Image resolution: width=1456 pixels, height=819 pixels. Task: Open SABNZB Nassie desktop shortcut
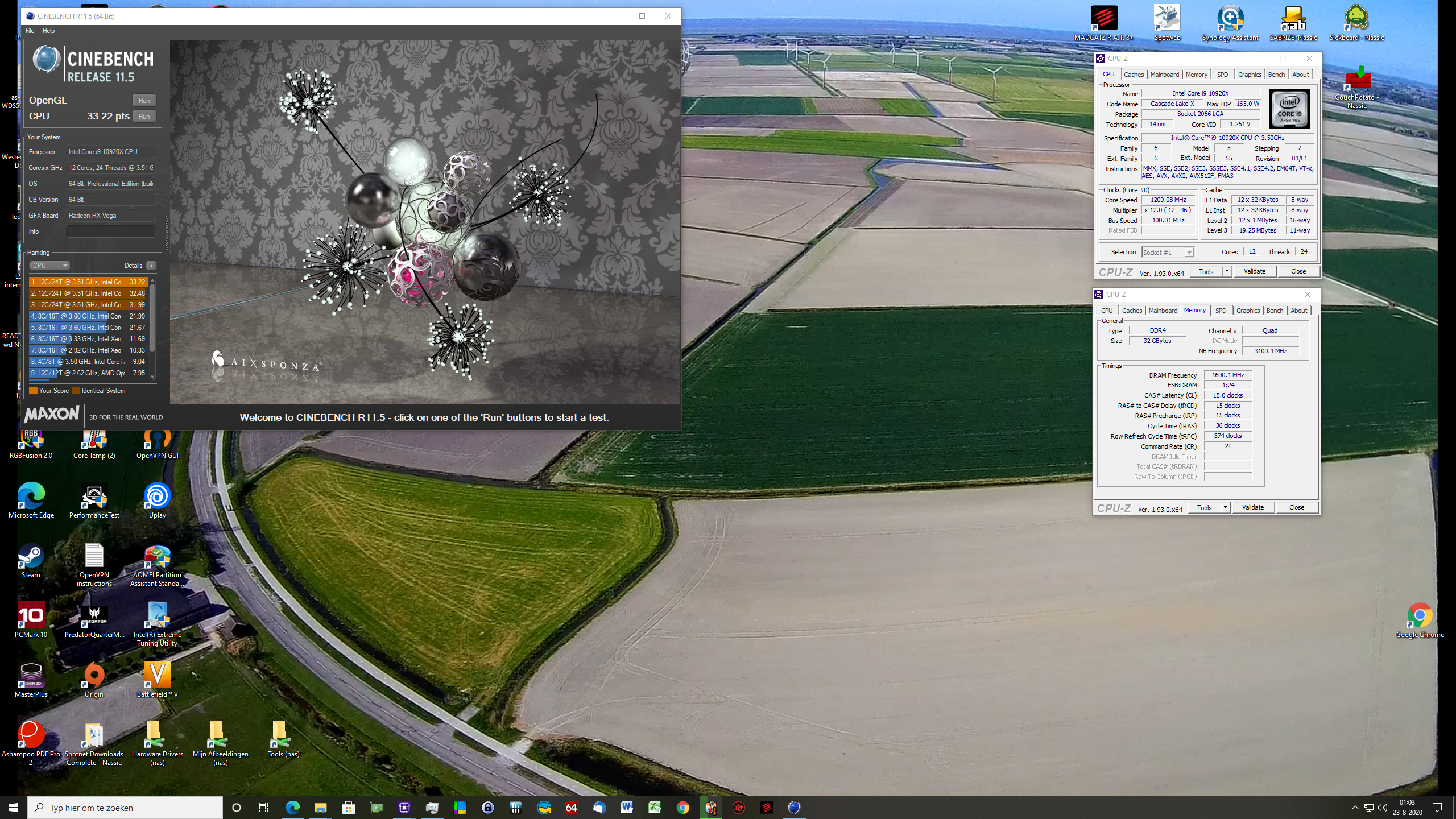[x=1293, y=23]
